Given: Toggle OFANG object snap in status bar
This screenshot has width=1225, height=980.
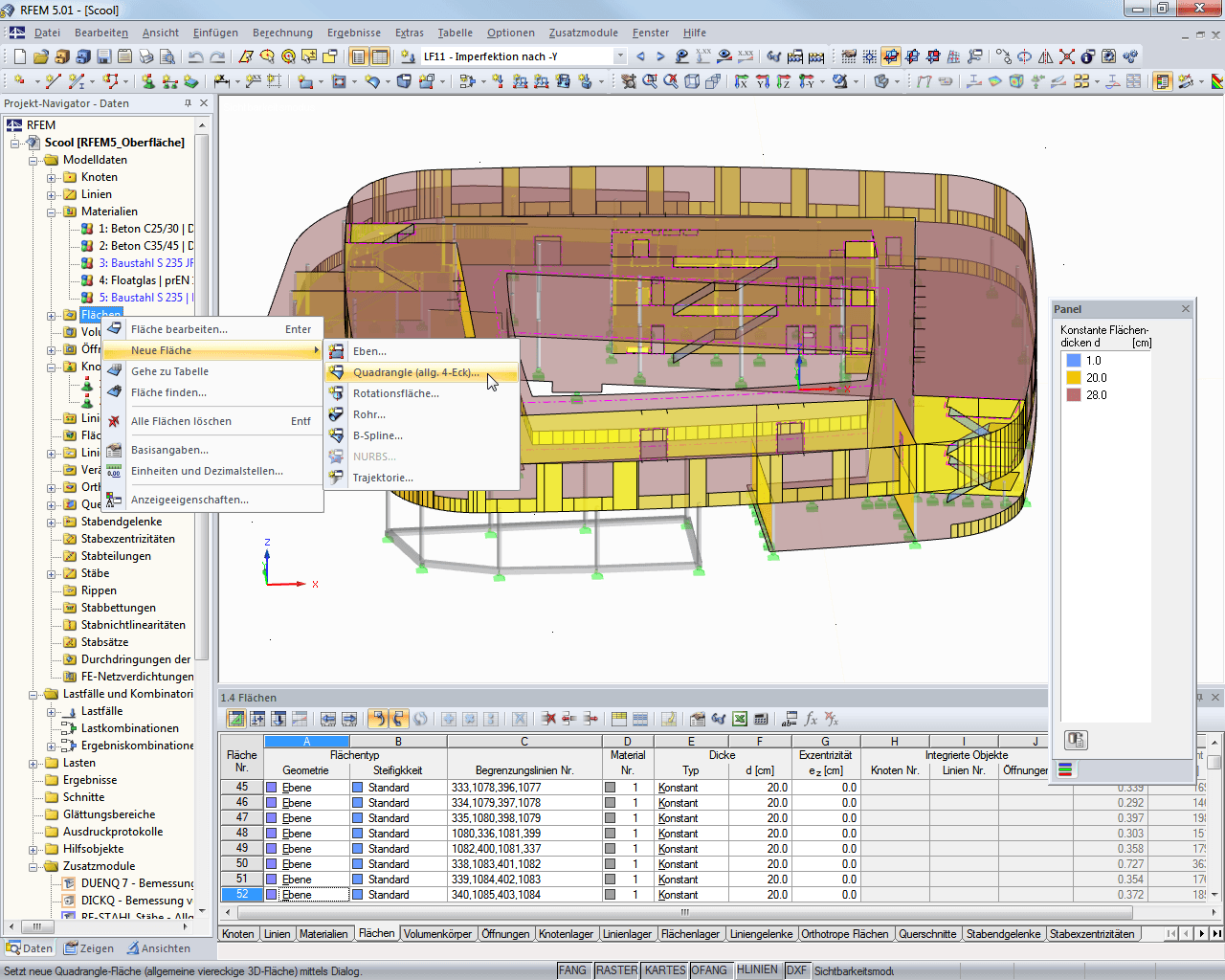Looking at the screenshot, I should click(709, 970).
